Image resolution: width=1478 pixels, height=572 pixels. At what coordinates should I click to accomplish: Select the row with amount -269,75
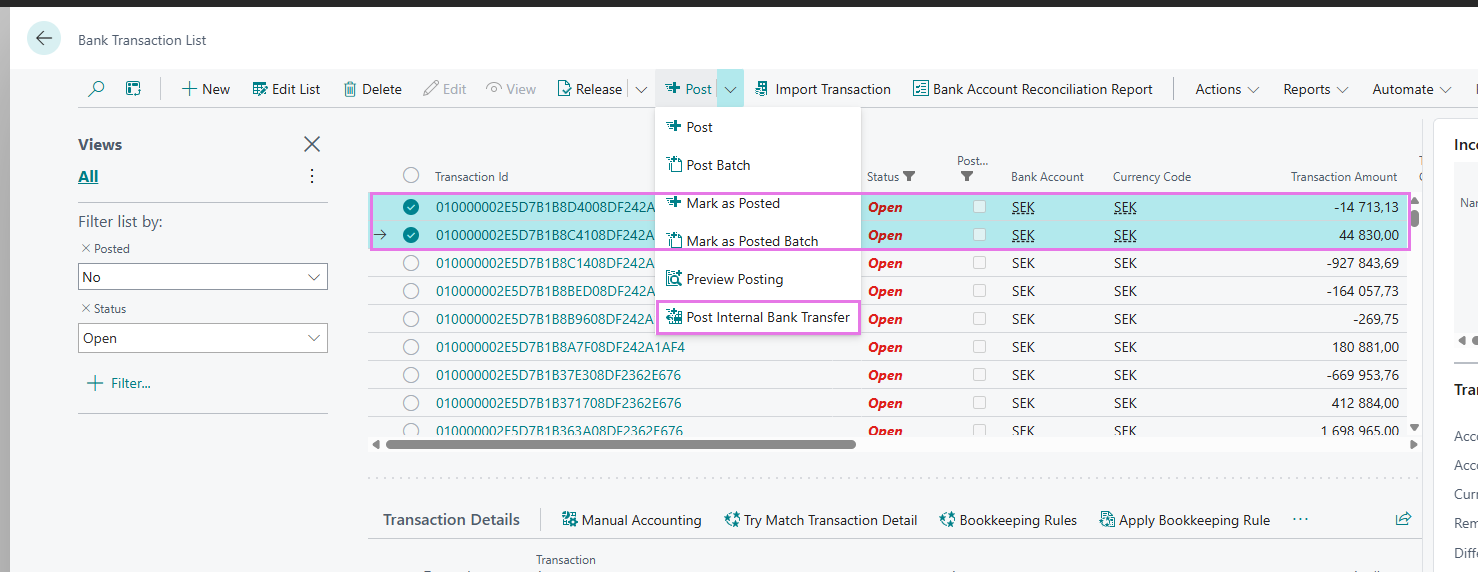pos(411,319)
